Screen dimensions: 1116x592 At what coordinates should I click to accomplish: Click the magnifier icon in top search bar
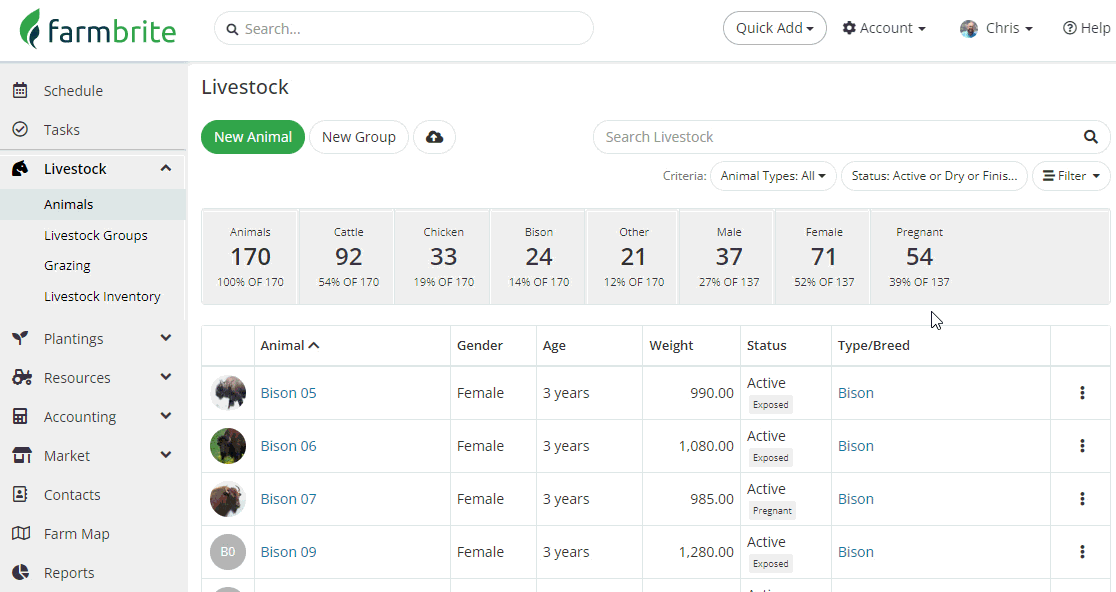pos(232,29)
